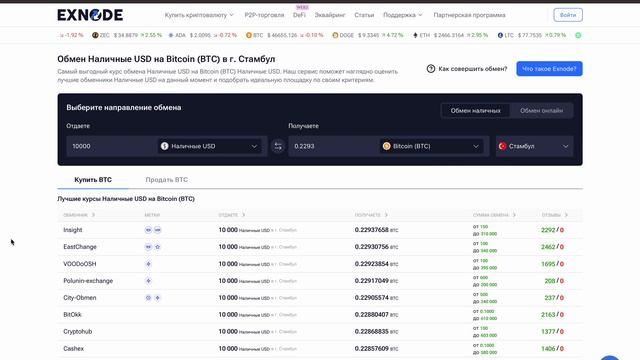640x360 pixels.
Task: Open the Как совершить обмен? link
Action: point(473,69)
